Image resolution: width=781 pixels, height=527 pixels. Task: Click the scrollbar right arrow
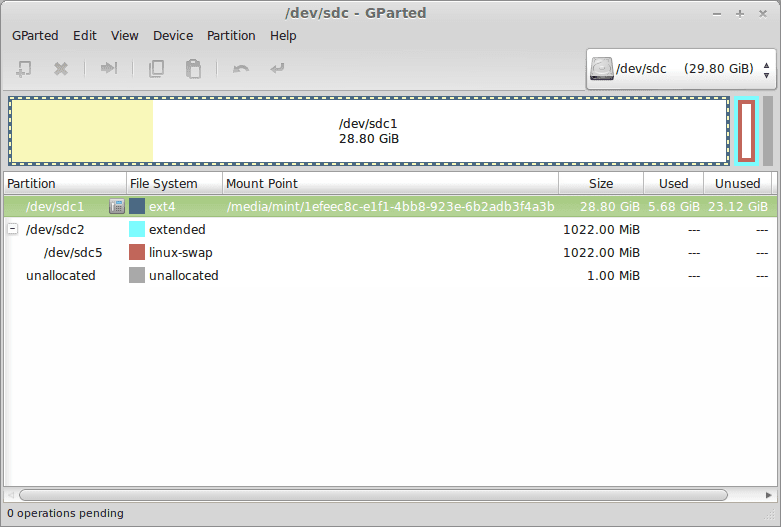coord(769,495)
